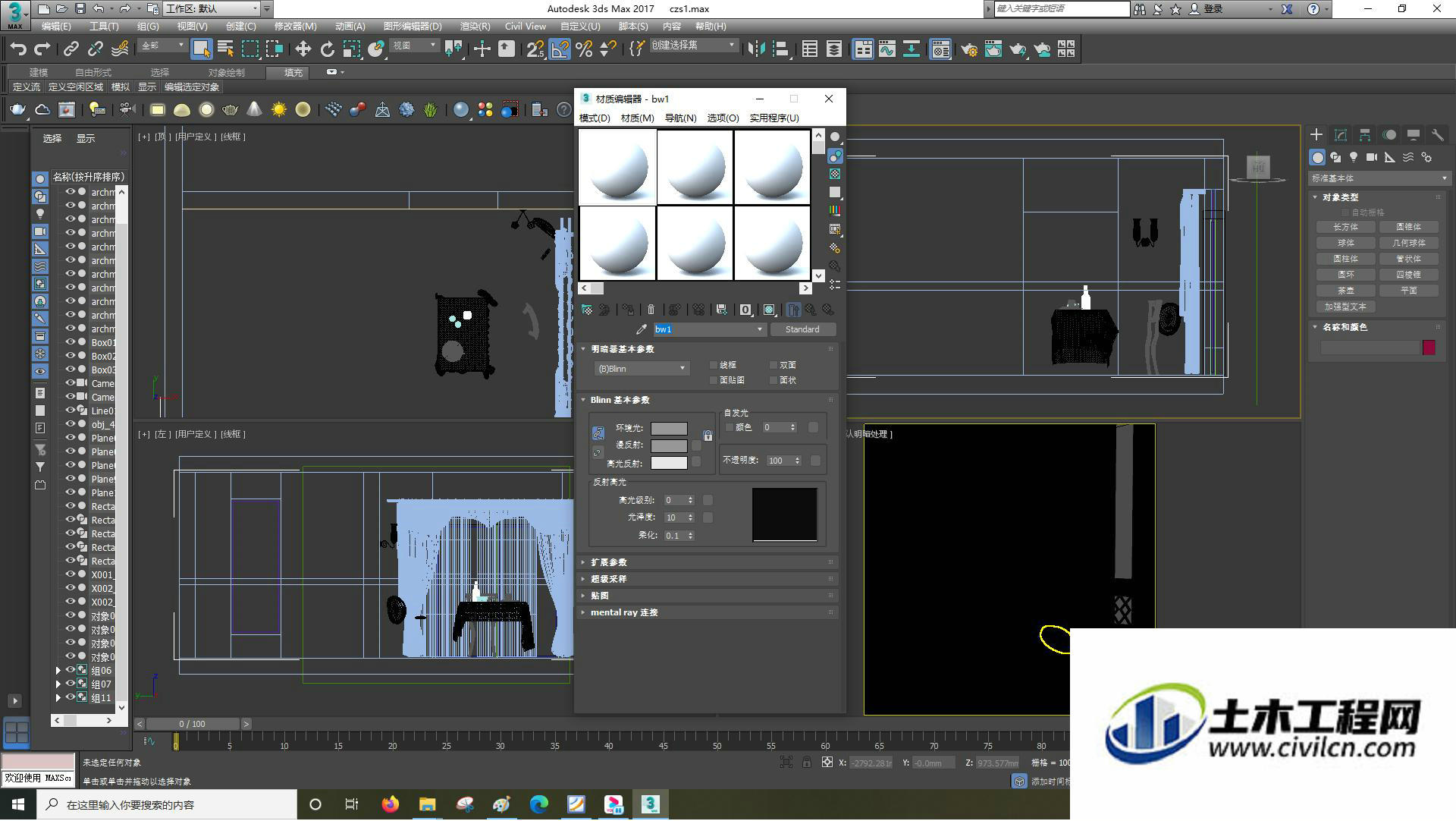The width and height of the screenshot is (1456, 821).
Task: Open the workspace 工作区 dropdown
Action: tap(212, 8)
